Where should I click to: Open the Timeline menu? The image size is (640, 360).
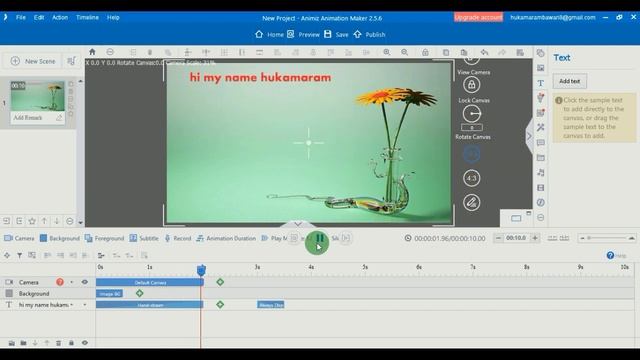(87, 18)
